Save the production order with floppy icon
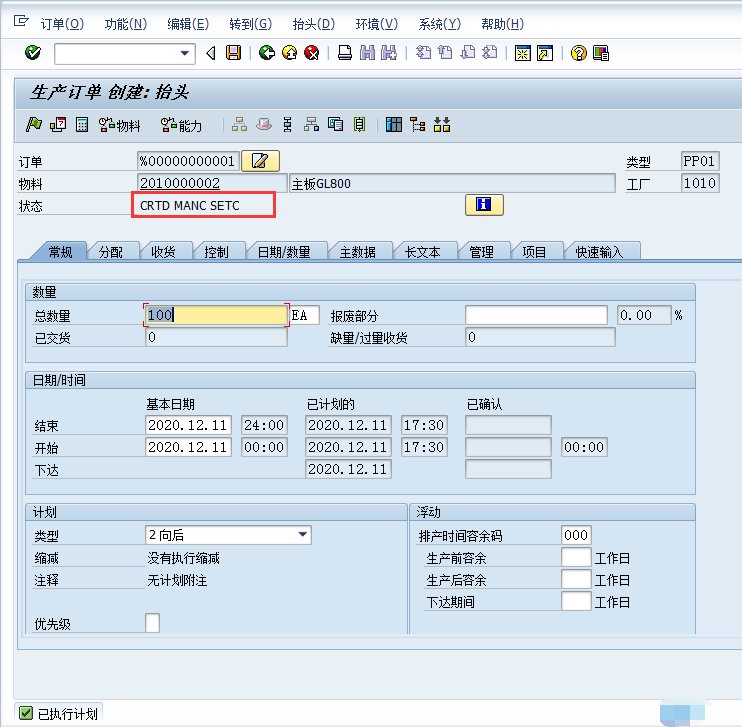The height and width of the screenshot is (727, 742). click(x=233, y=53)
